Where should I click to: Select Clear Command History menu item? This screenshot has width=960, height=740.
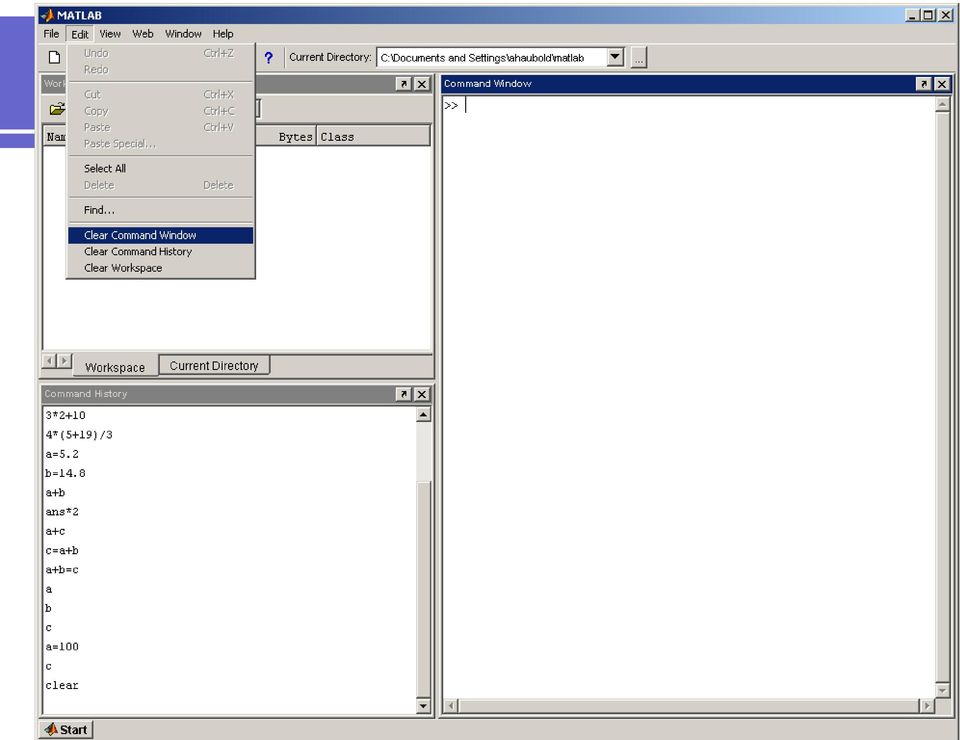click(160, 252)
